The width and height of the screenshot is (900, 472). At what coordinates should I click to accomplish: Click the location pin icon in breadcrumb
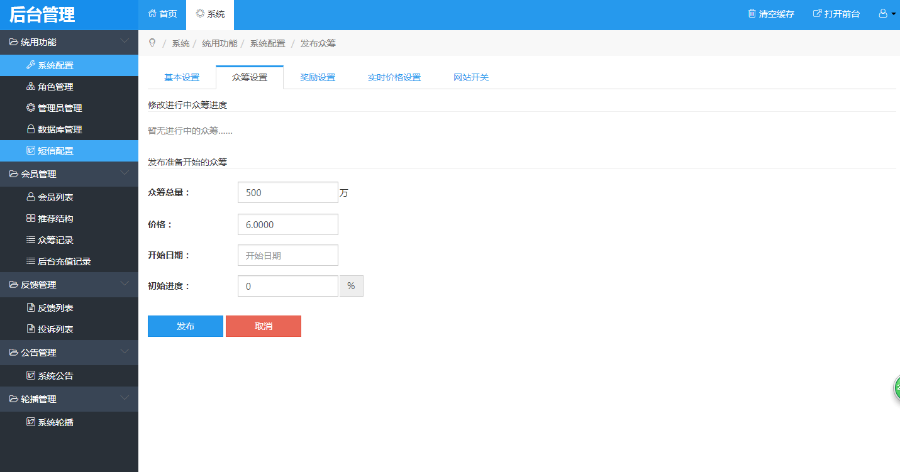152,43
